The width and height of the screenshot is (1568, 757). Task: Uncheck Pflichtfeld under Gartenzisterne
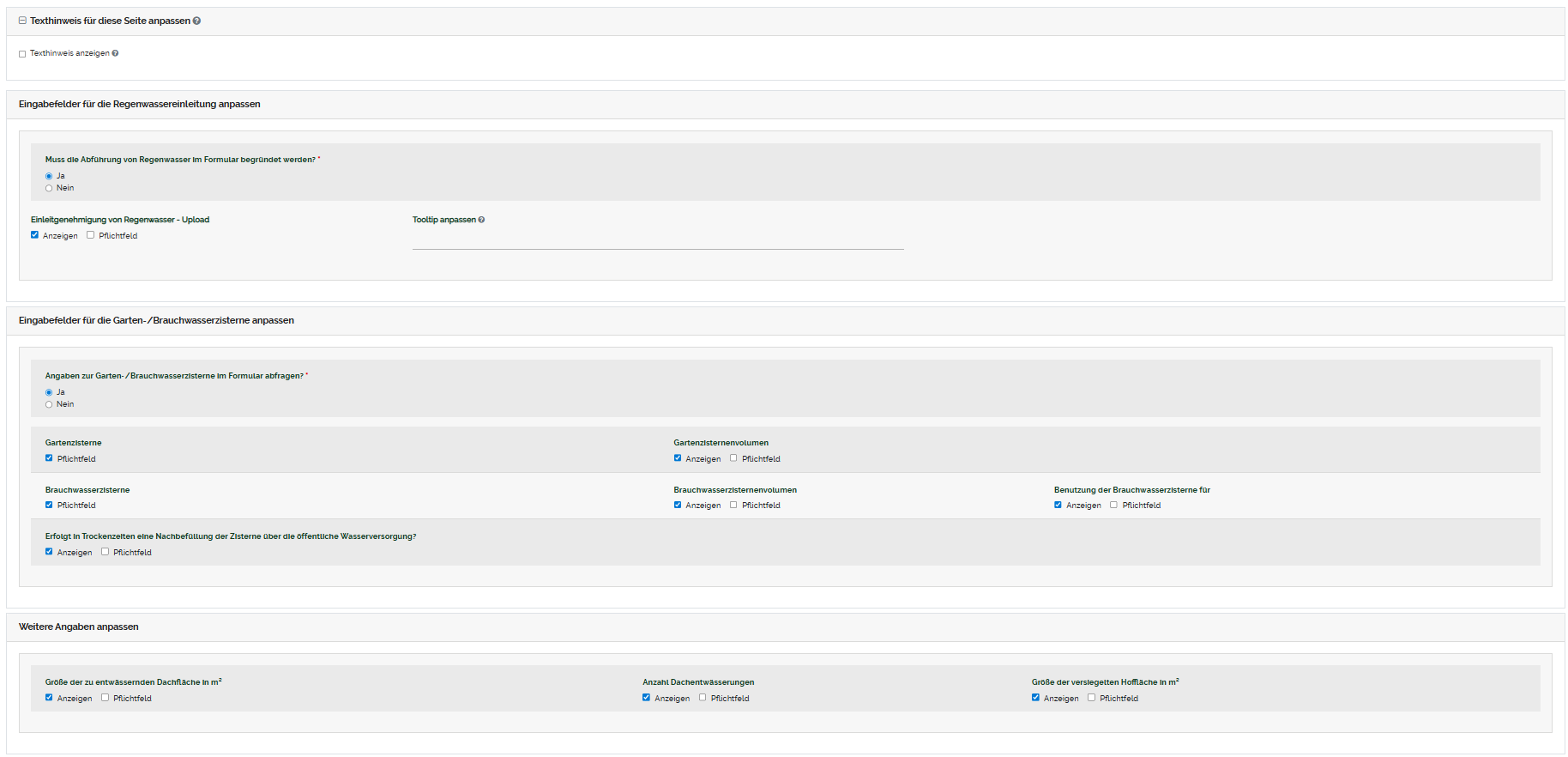49,458
